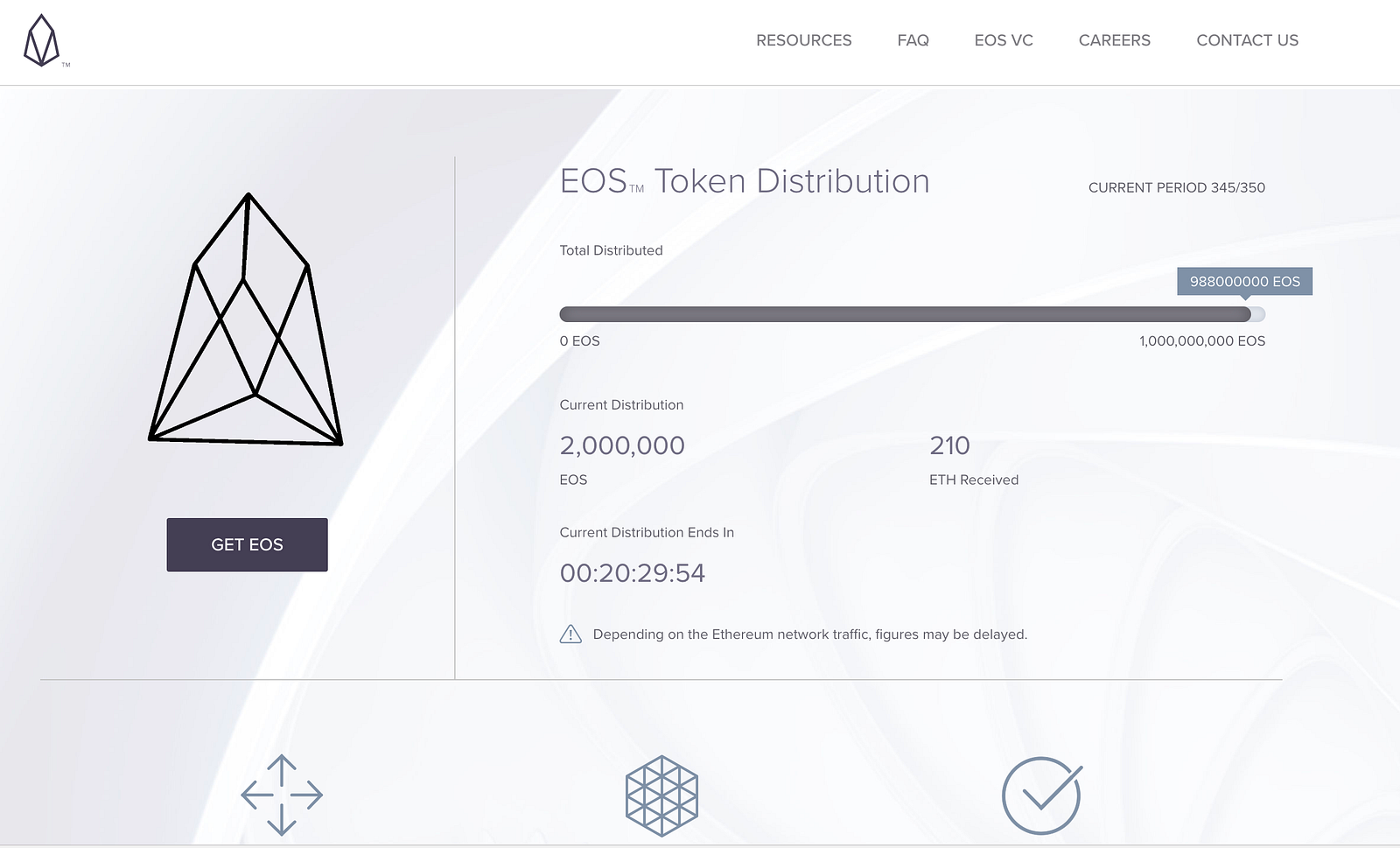Click the 210 ETH Received value

(949, 445)
